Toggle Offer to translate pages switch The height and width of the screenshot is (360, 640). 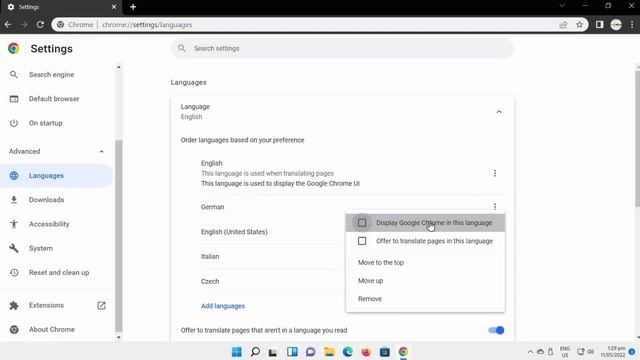(x=496, y=330)
